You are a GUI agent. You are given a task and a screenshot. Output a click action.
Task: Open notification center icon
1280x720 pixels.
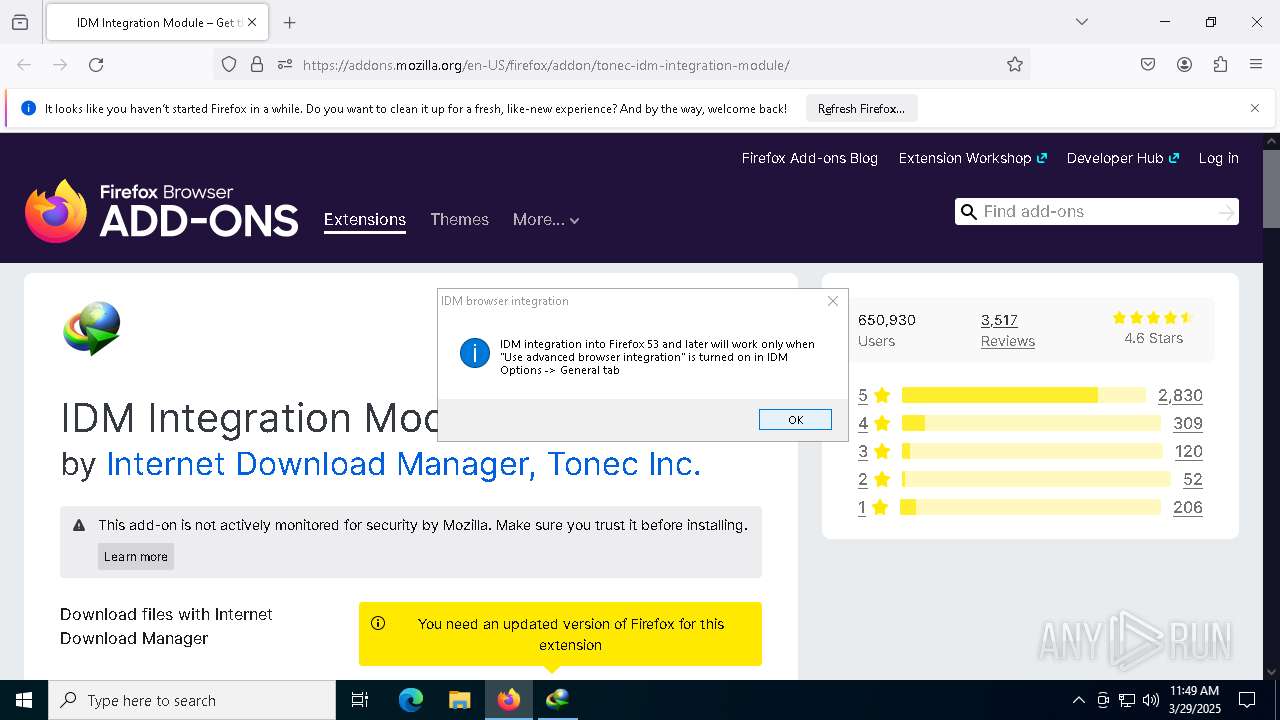tap(1247, 700)
